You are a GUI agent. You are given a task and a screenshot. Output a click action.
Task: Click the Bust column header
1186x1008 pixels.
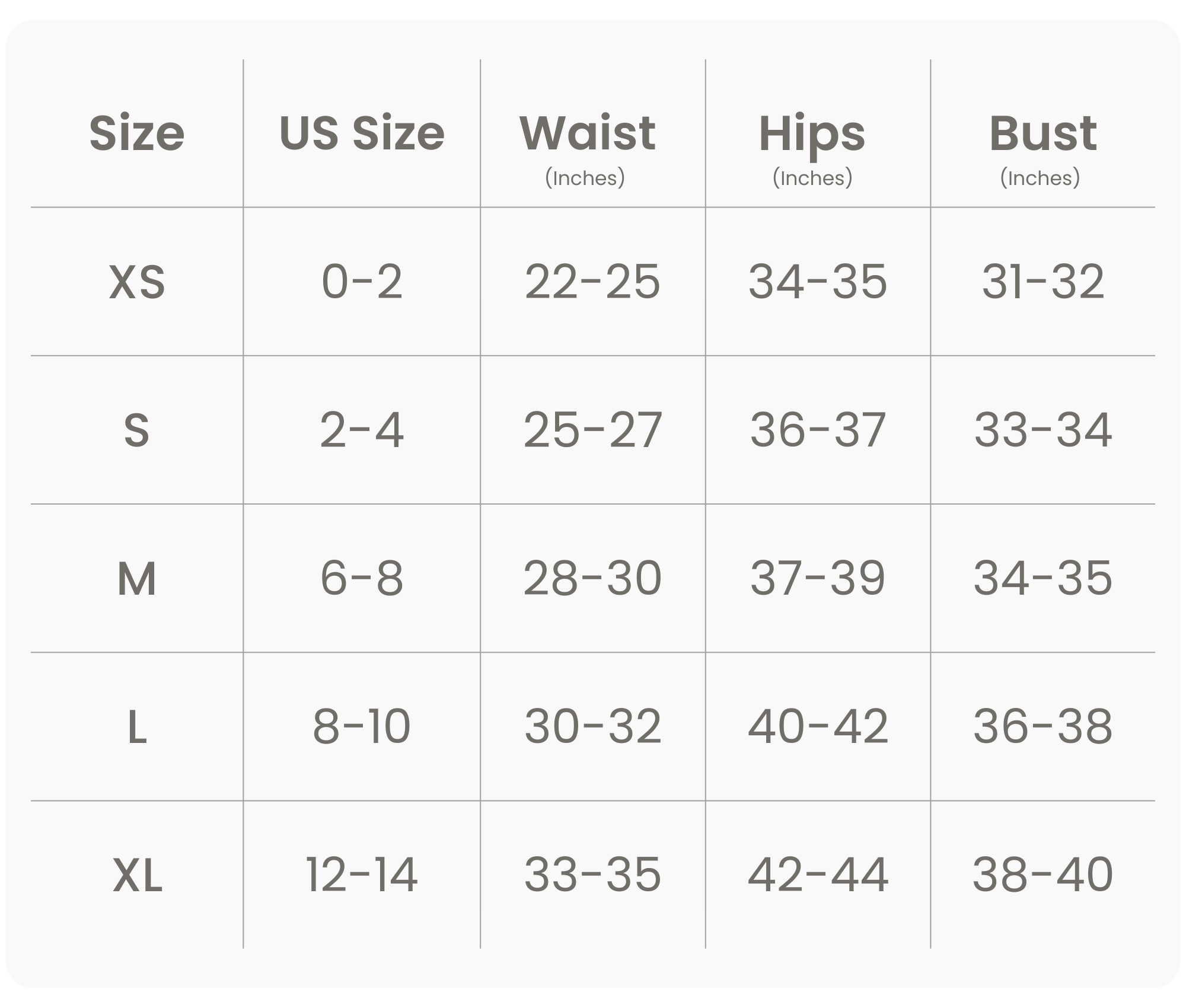pos(1042,133)
